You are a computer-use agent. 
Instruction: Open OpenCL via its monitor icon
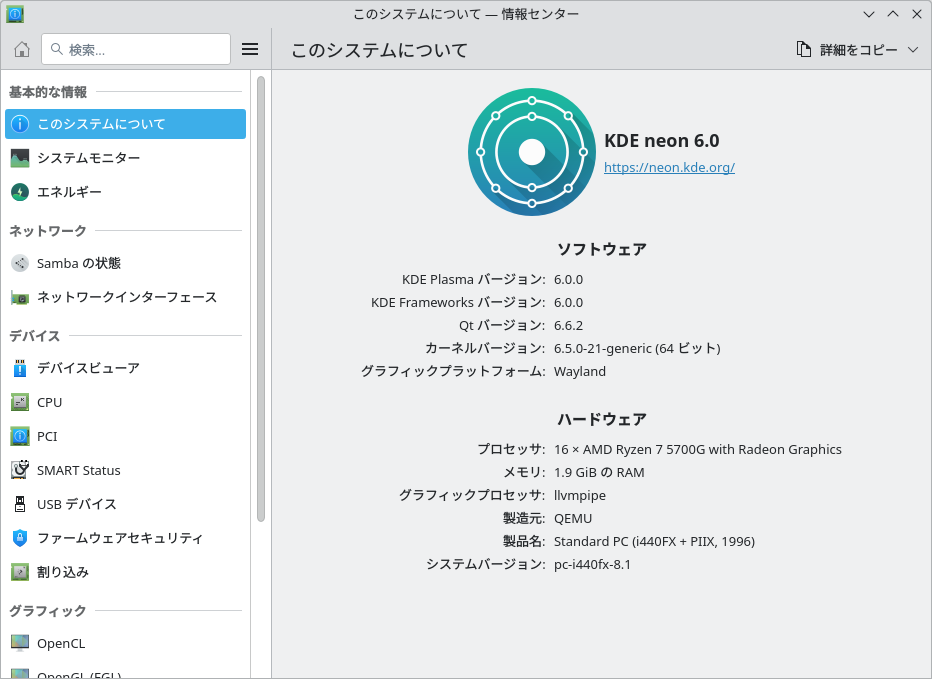20,643
